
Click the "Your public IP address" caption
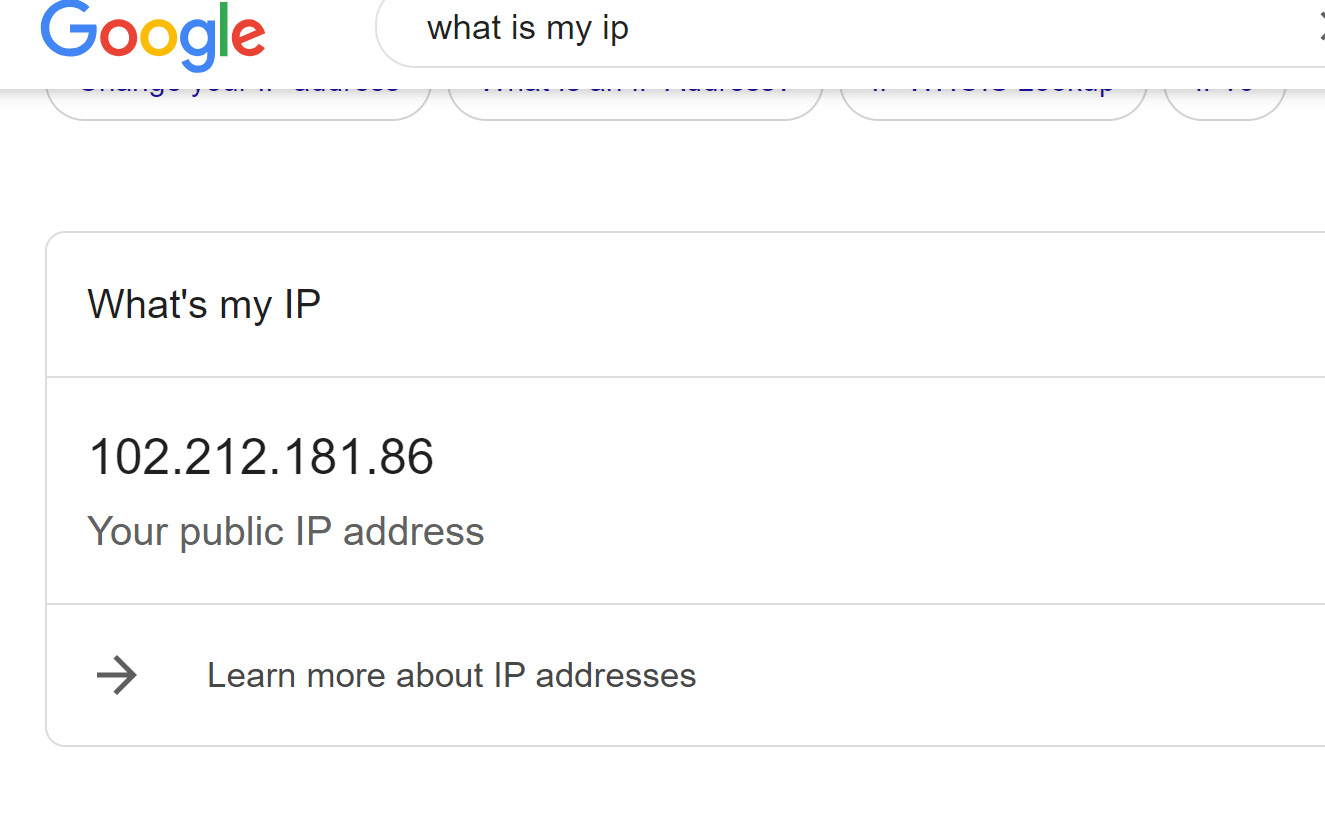pos(286,531)
